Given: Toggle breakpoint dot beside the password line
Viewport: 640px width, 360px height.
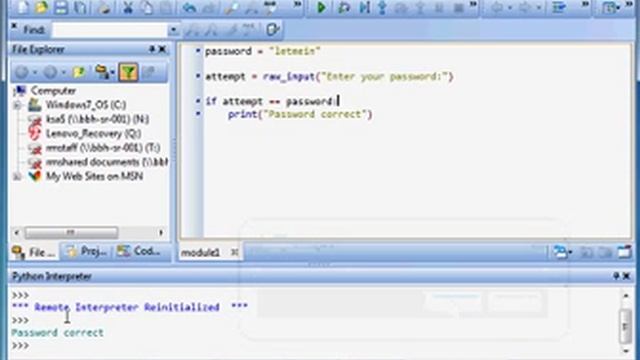Looking at the screenshot, I should (198, 51).
